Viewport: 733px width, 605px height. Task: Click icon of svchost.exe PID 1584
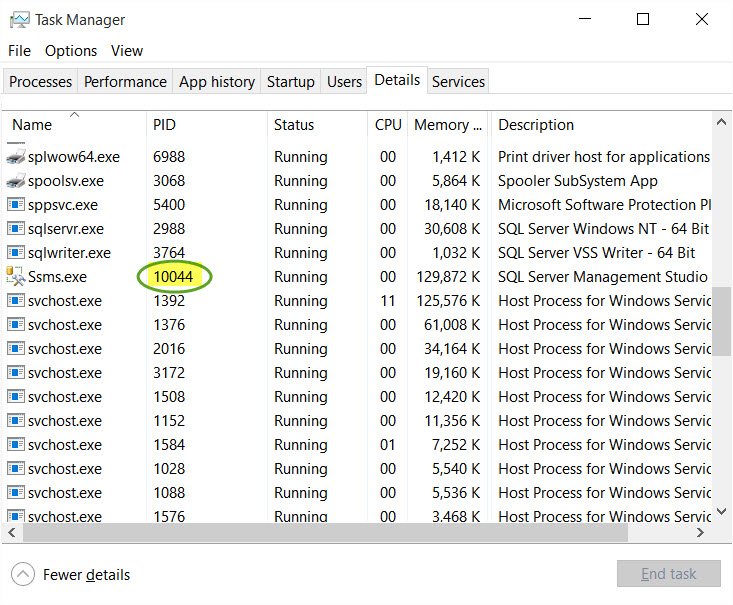point(15,444)
